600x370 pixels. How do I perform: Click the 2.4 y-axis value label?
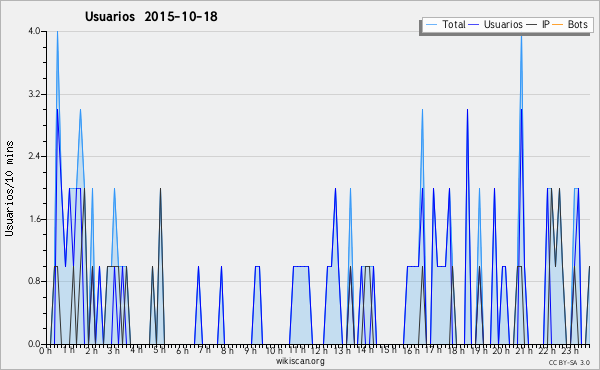(34, 156)
